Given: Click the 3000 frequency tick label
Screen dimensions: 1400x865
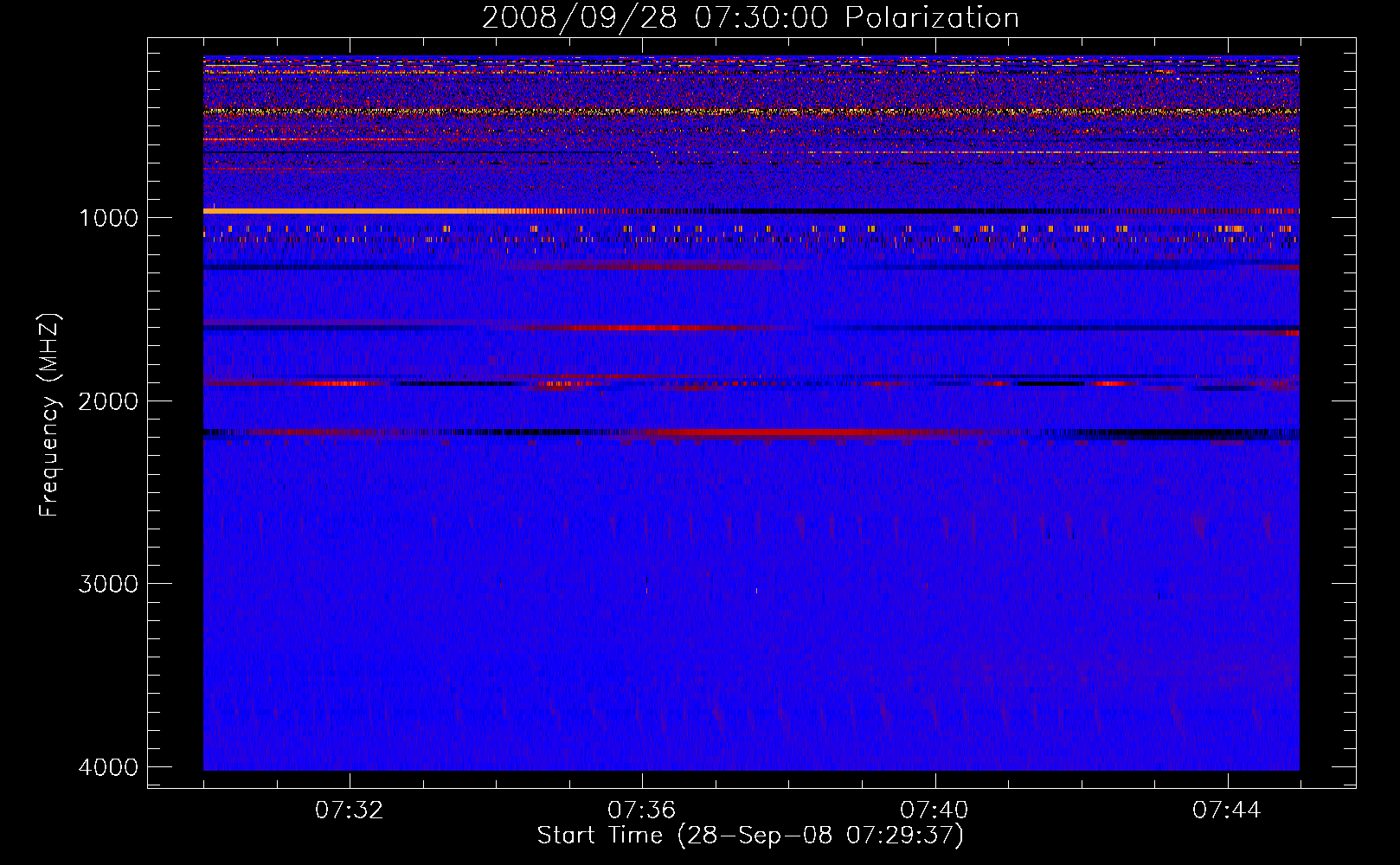Looking at the screenshot, I should coord(108,584).
